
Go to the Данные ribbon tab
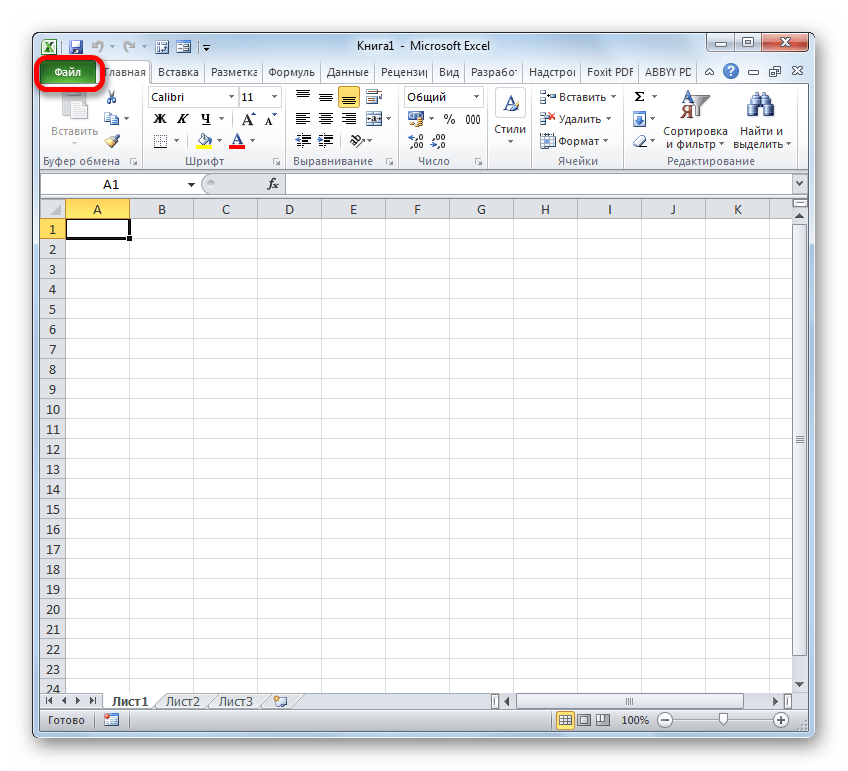(x=347, y=72)
